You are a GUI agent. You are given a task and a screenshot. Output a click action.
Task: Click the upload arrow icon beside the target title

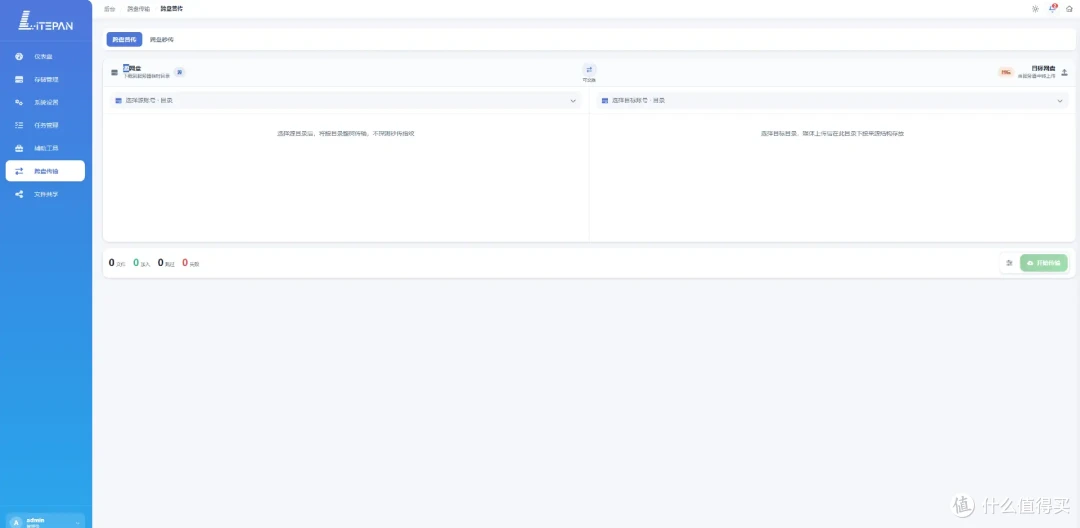1064,72
